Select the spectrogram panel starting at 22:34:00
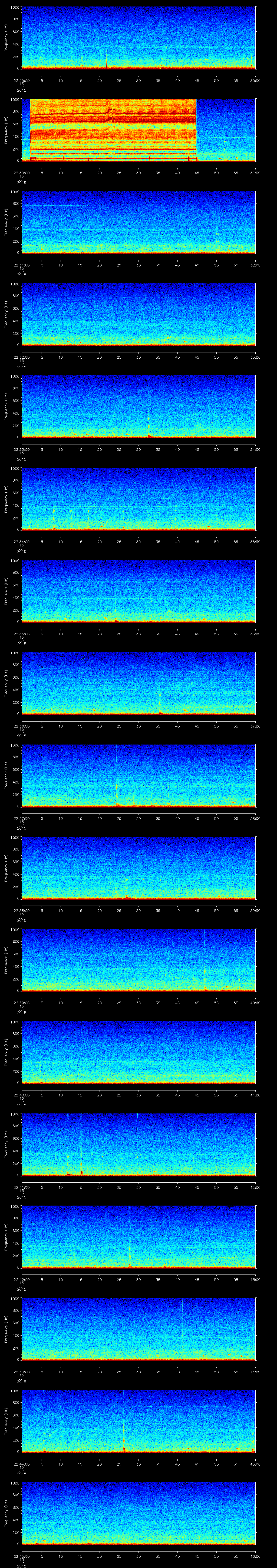Image resolution: width=277 pixels, height=1568 pixels. click(x=139, y=499)
